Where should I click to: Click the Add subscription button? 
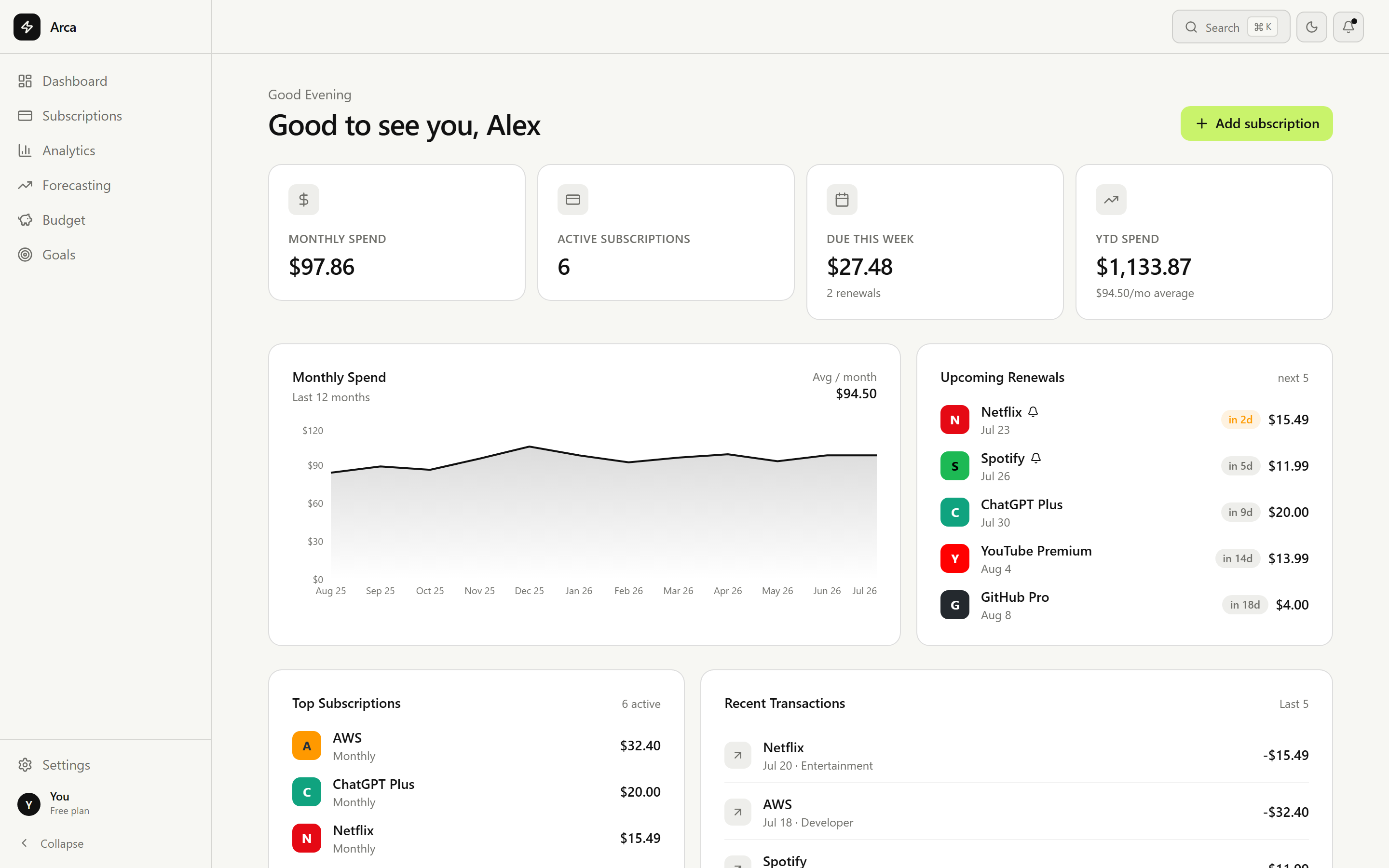pyautogui.click(x=1256, y=123)
